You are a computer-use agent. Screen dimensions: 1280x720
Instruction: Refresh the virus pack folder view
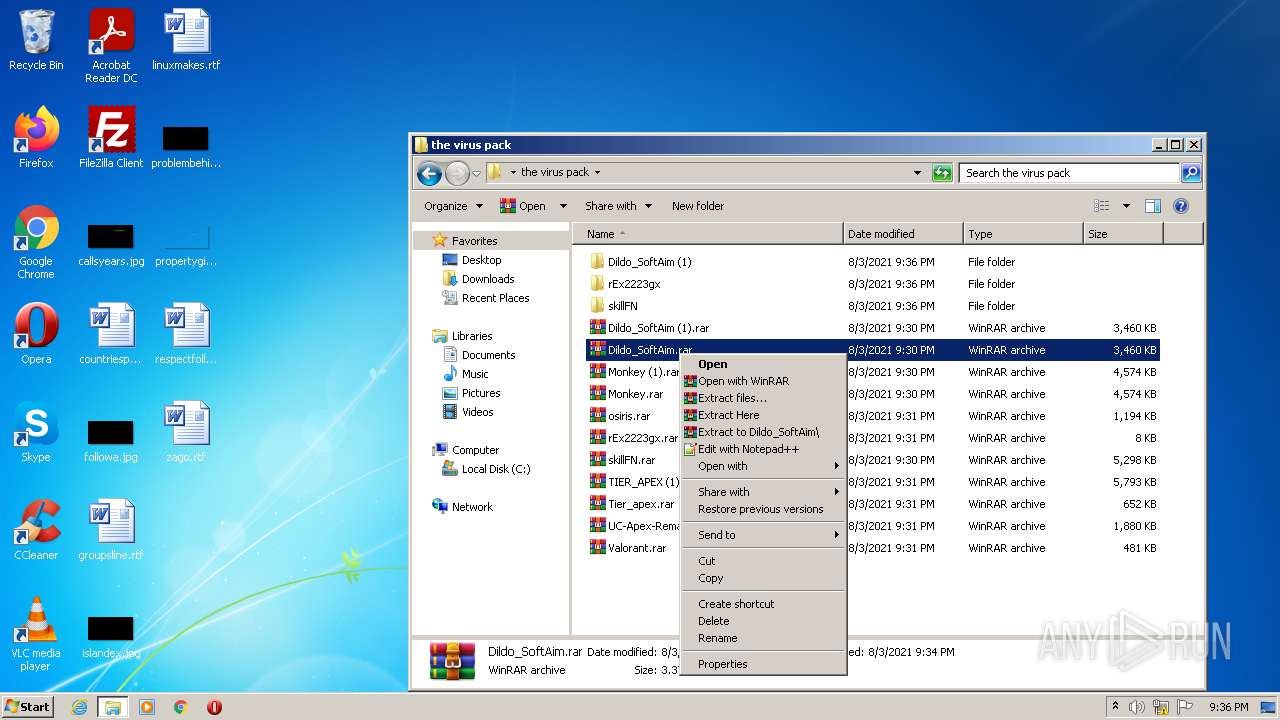pyautogui.click(x=942, y=173)
